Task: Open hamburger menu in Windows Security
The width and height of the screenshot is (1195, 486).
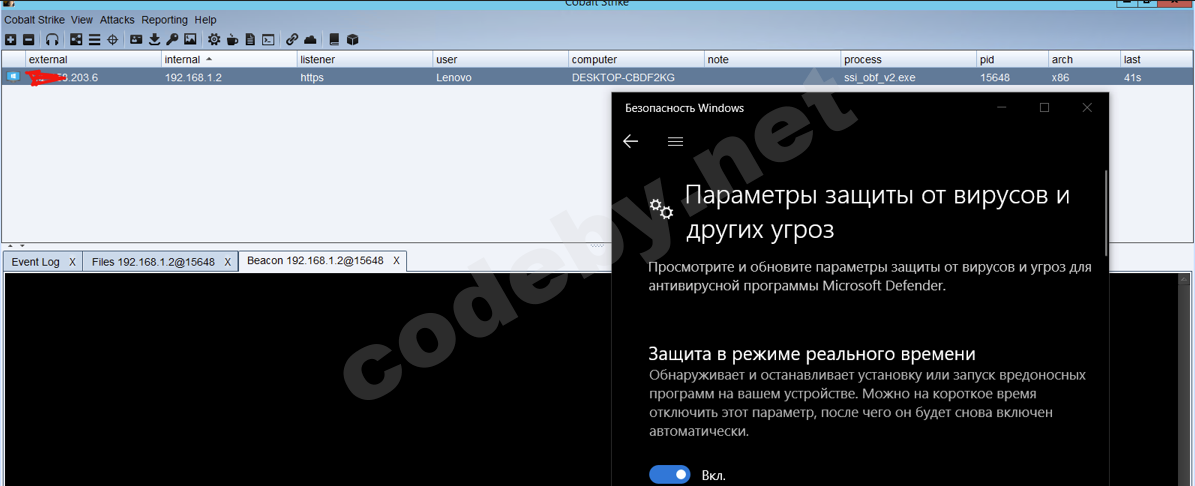Action: [675, 142]
